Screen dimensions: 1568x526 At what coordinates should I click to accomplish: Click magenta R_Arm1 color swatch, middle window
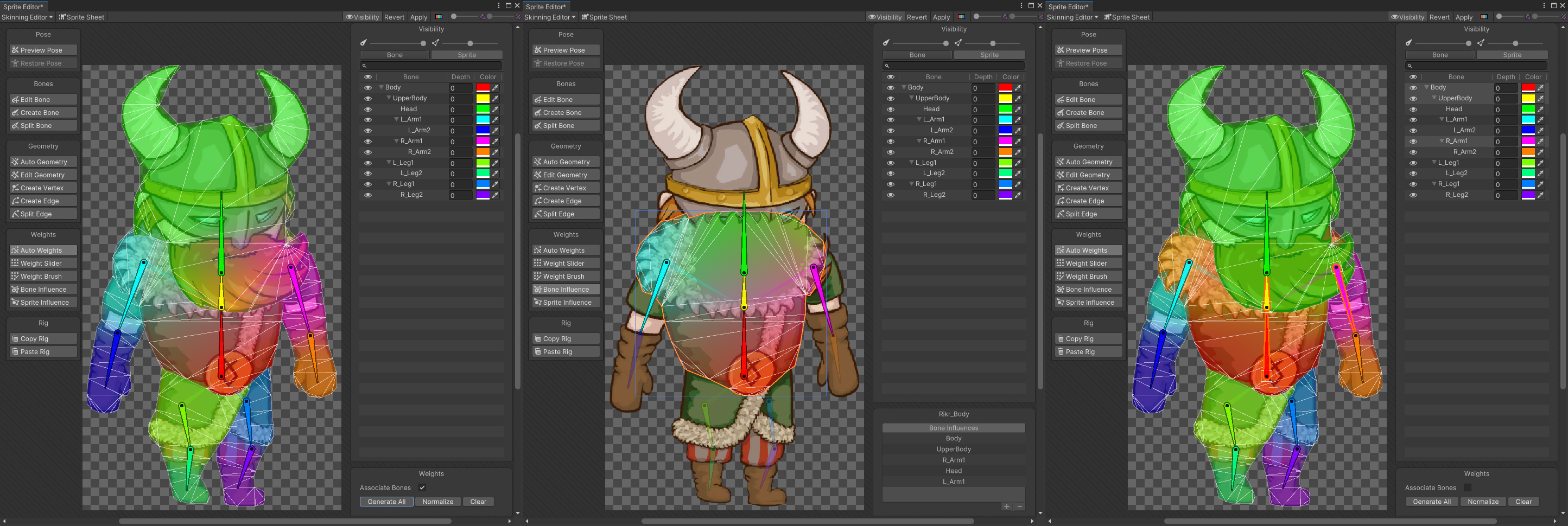[x=1006, y=141]
